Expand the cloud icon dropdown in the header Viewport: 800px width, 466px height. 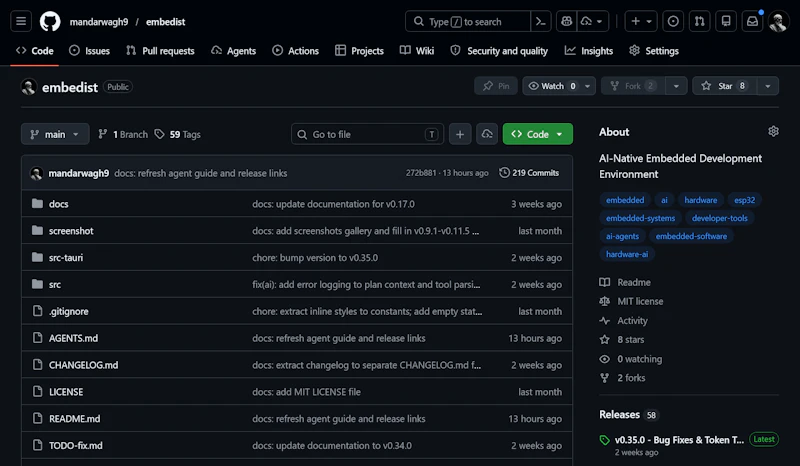click(593, 21)
